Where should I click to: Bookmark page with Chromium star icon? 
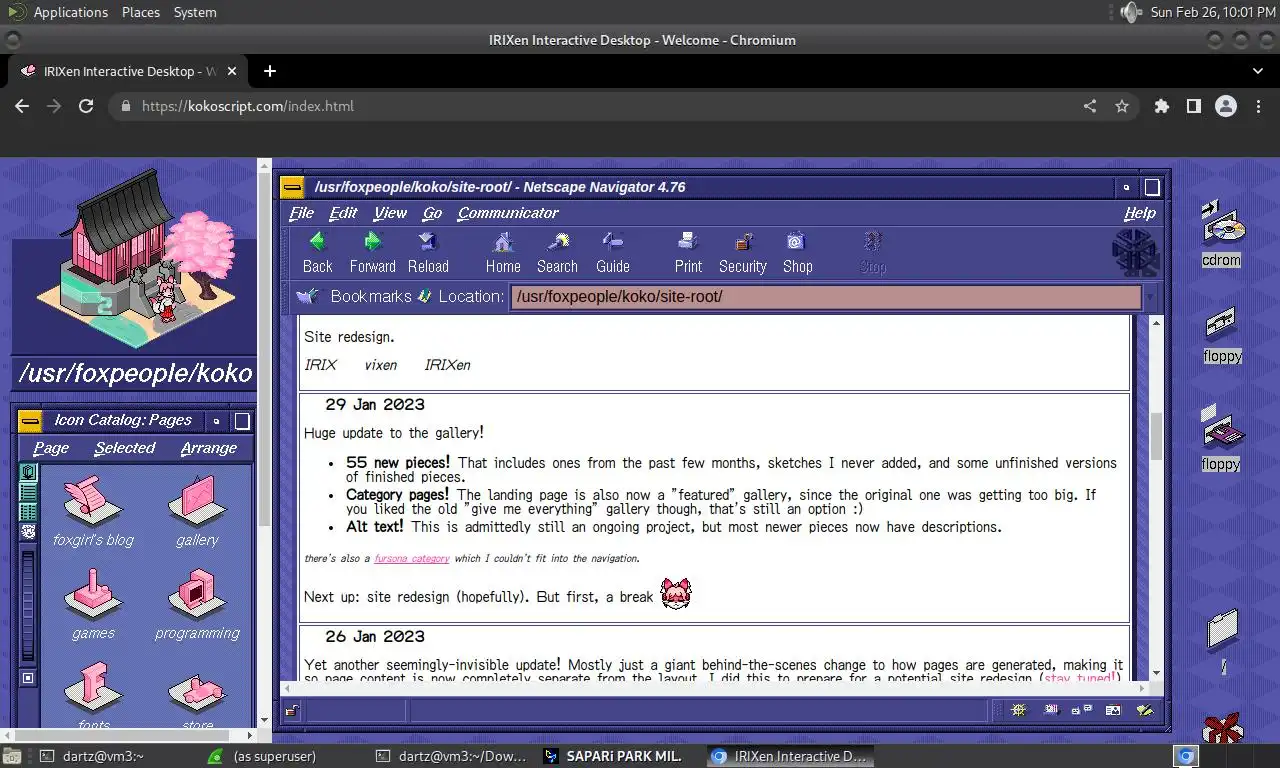click(x=1122, y=106)
